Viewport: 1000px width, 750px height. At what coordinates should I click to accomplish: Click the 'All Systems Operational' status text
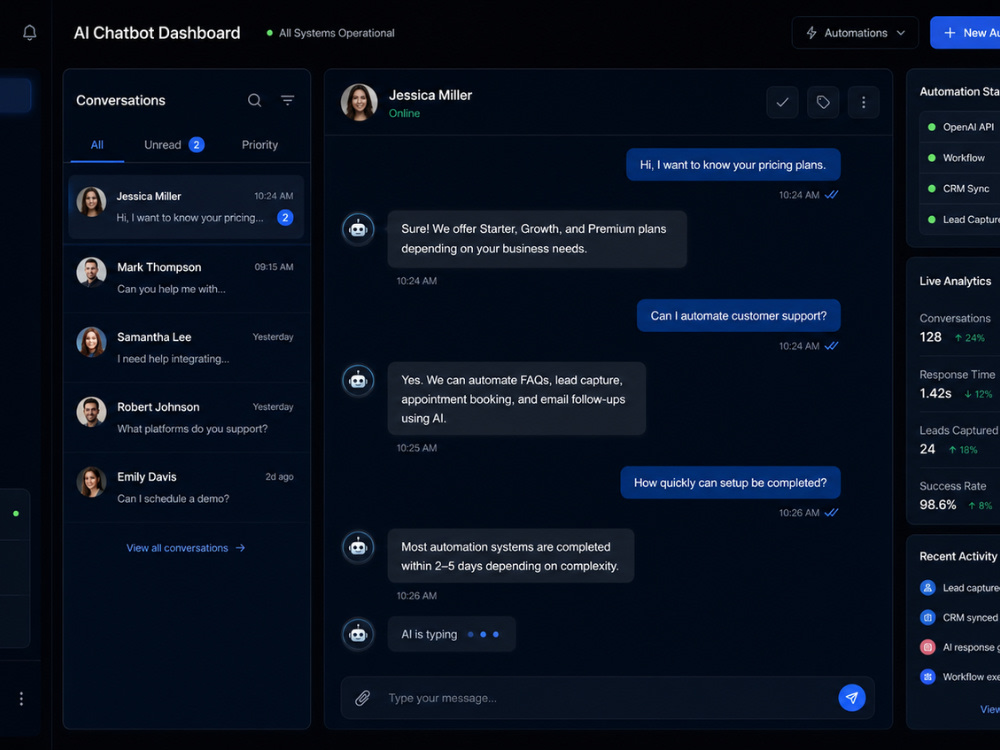(336, 33)
